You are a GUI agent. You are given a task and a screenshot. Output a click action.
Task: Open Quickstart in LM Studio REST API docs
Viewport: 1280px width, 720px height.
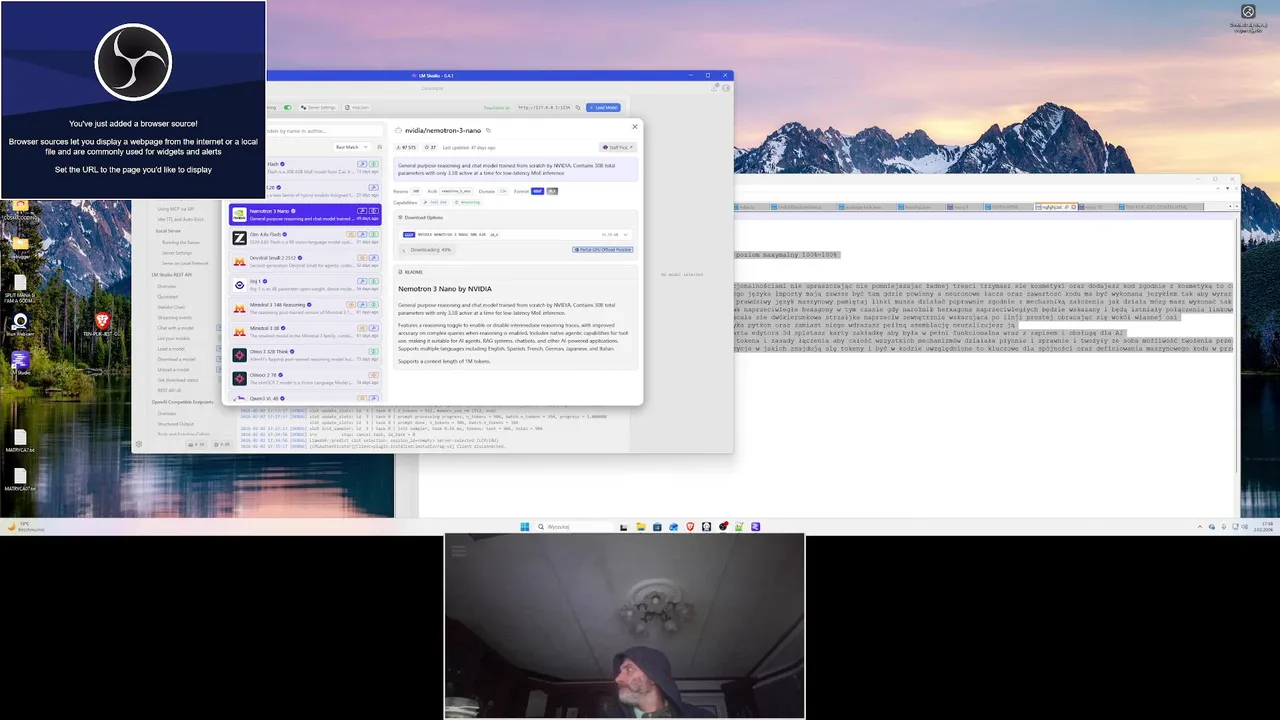[168, 296]
